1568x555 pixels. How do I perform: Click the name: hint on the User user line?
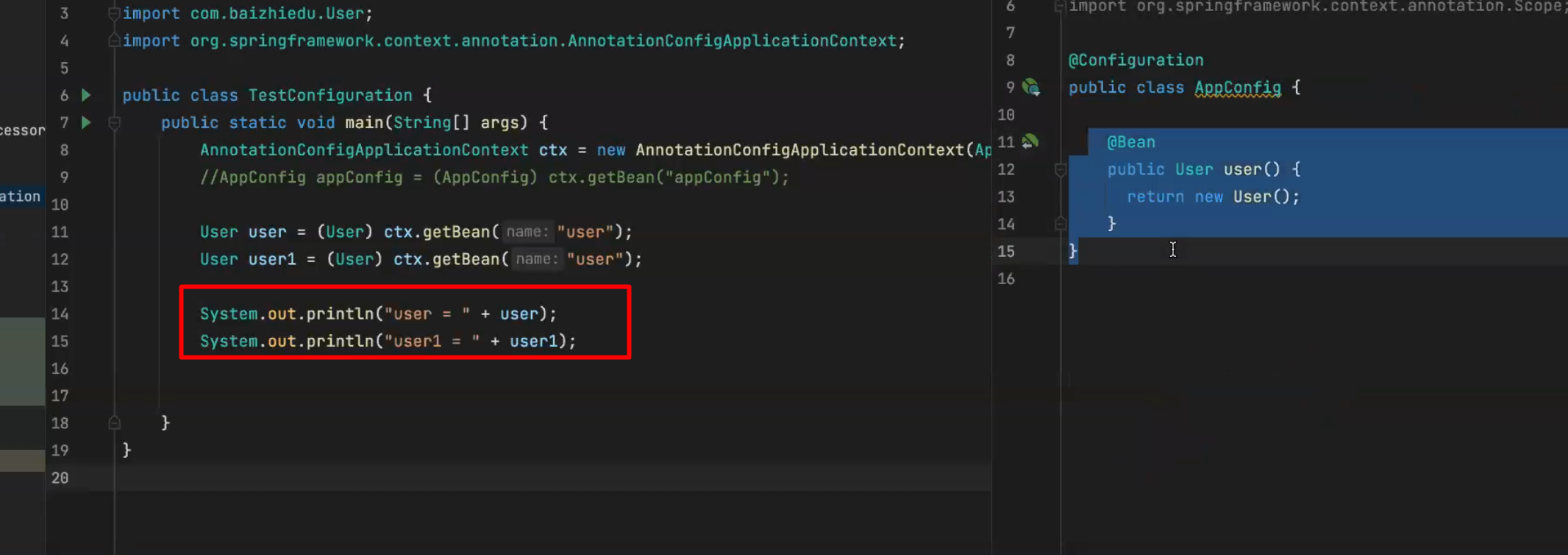coord(527,232)
